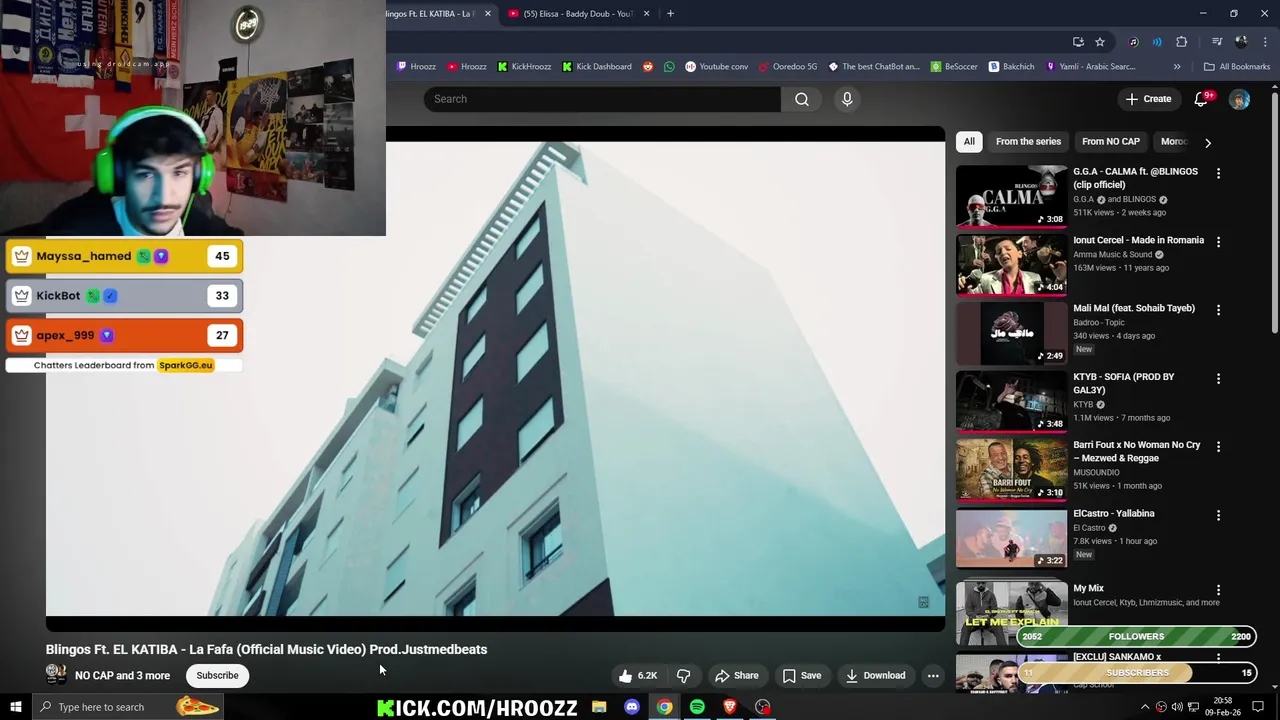Screen dimensions: 1280x720
Task: Click the taskbar clock showing 20:58
Action: pos(1222,707)
